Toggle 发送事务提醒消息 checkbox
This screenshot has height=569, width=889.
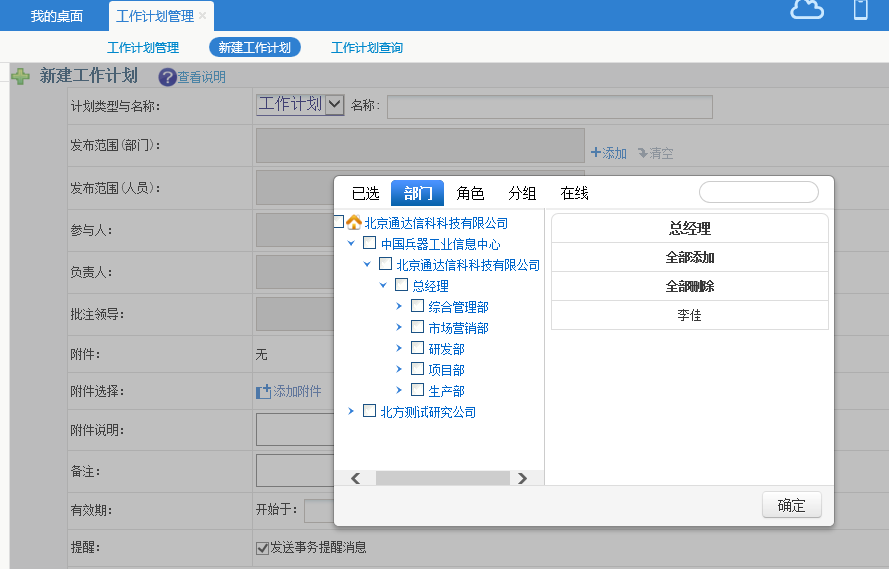tap(263, 548)
